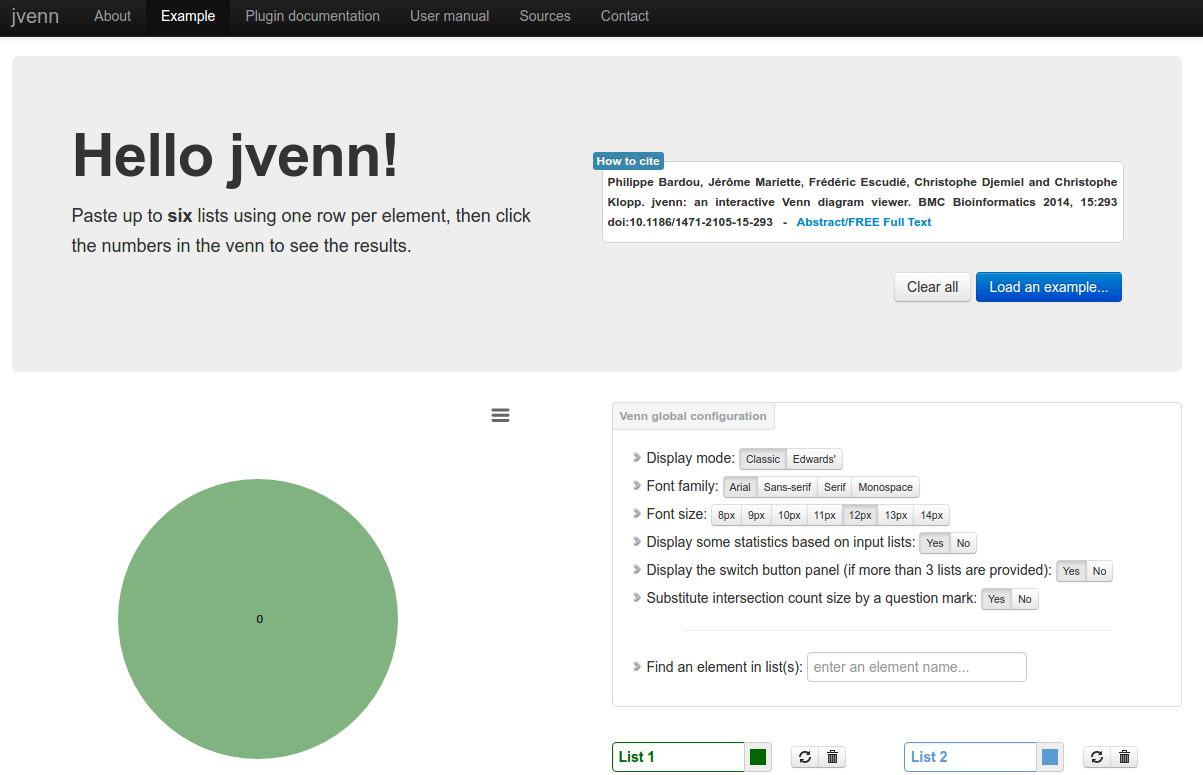Choose No for question mark substitution

coord(1025,599)
